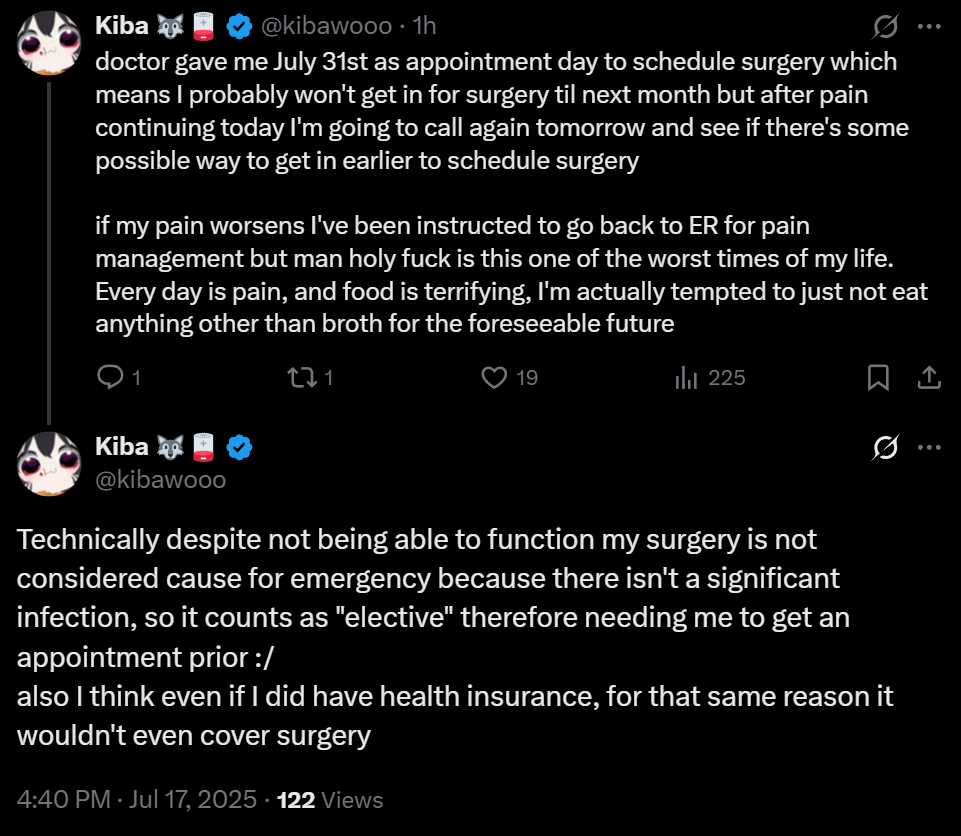Image resolution: width=961 pixels, height=836 pixels.
Task: Click the Grok icon on first tweet
Action: click(x=885, y=26)
